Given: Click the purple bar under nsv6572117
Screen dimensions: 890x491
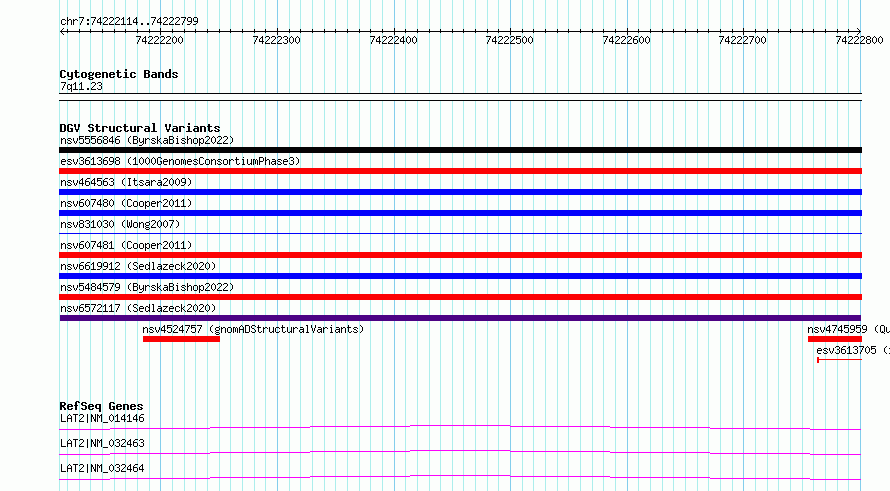Looking at the screenshot, I should click(460, 318).
